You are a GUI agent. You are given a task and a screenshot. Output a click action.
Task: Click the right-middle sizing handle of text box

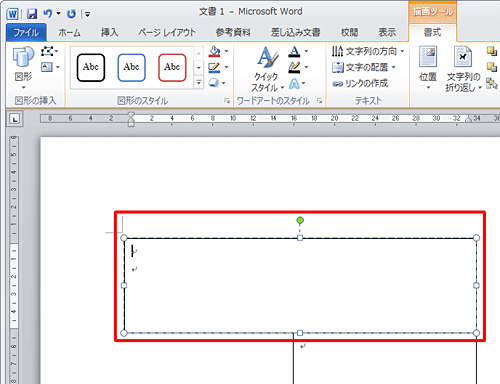(x=476, y=285)
